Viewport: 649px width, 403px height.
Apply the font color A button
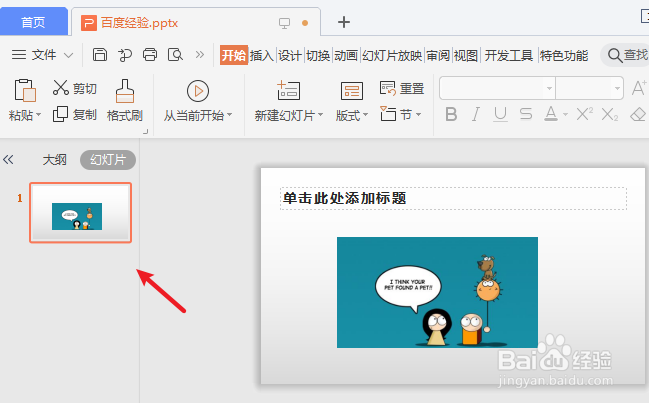click(x=550, y=114)
